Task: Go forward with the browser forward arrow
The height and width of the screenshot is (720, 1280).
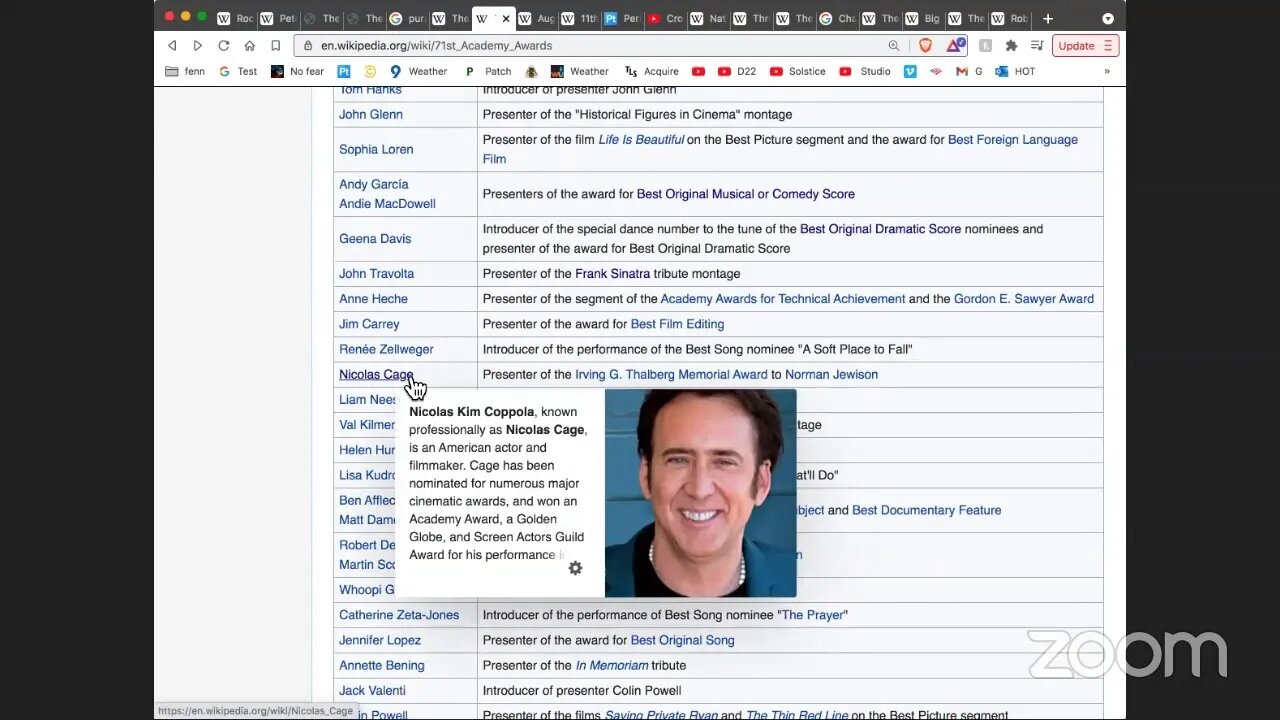Action: pyautogui.click(x=197, y=45)
